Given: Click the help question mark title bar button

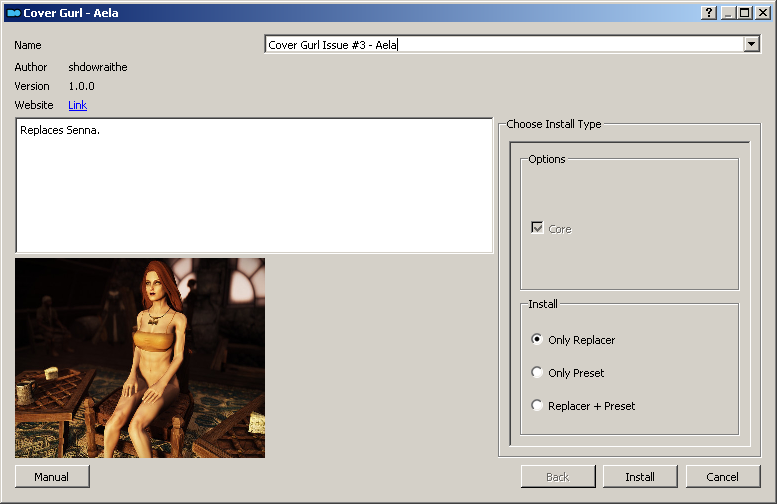Looking at the screenshot, I should tap(709, 13).
